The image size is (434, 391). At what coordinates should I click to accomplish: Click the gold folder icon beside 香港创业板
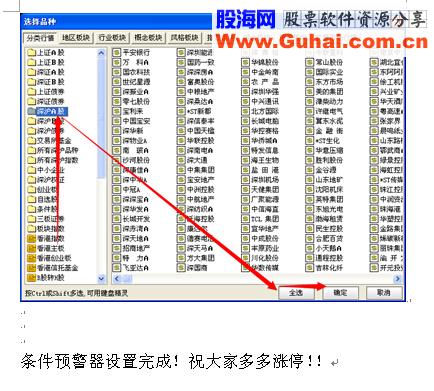coord(31,258)
